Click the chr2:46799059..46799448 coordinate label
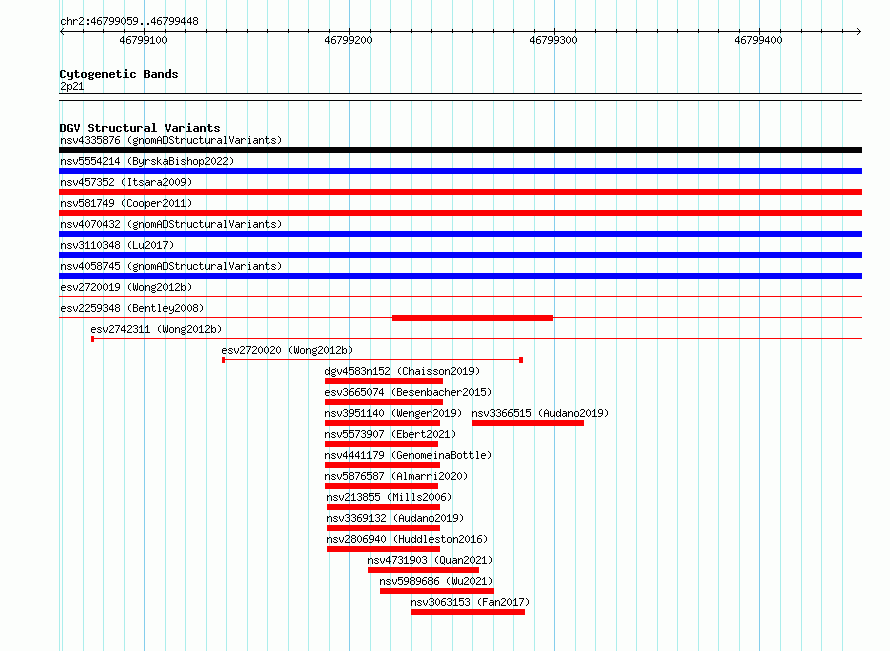 click(129, 21)
